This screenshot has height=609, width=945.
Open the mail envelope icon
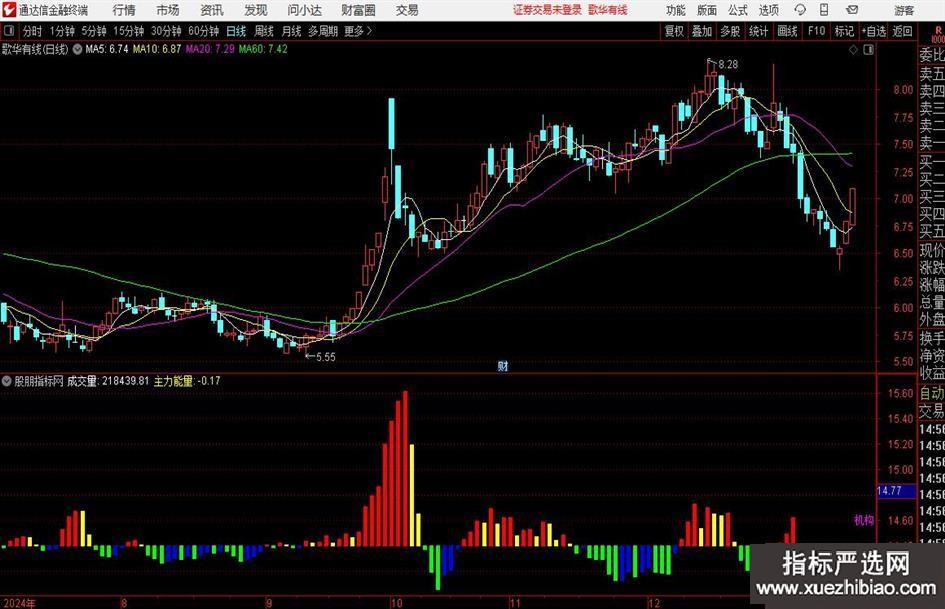pos(852,10)
